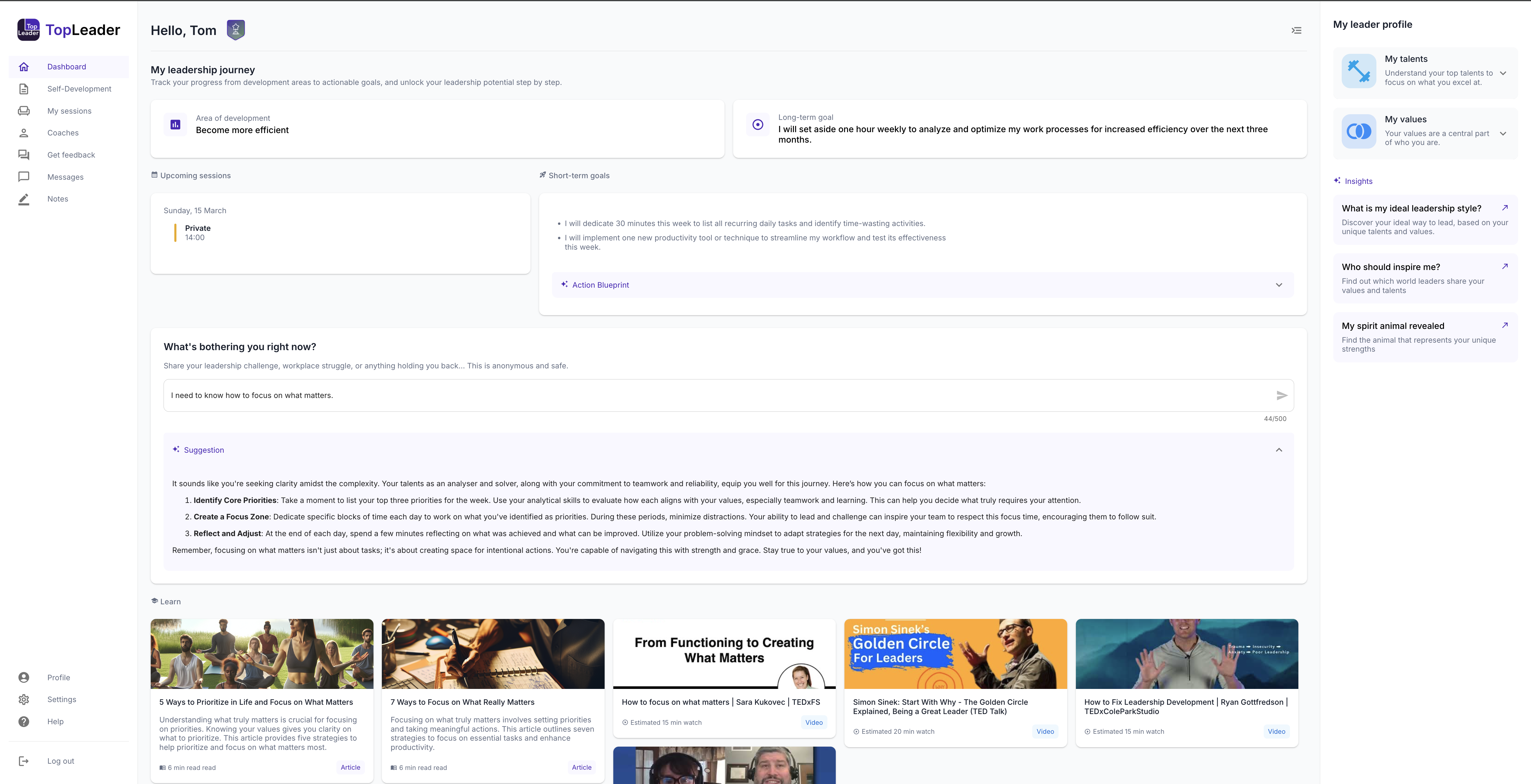Collapse the Suggestion panel

click(x=1278, y=450)
